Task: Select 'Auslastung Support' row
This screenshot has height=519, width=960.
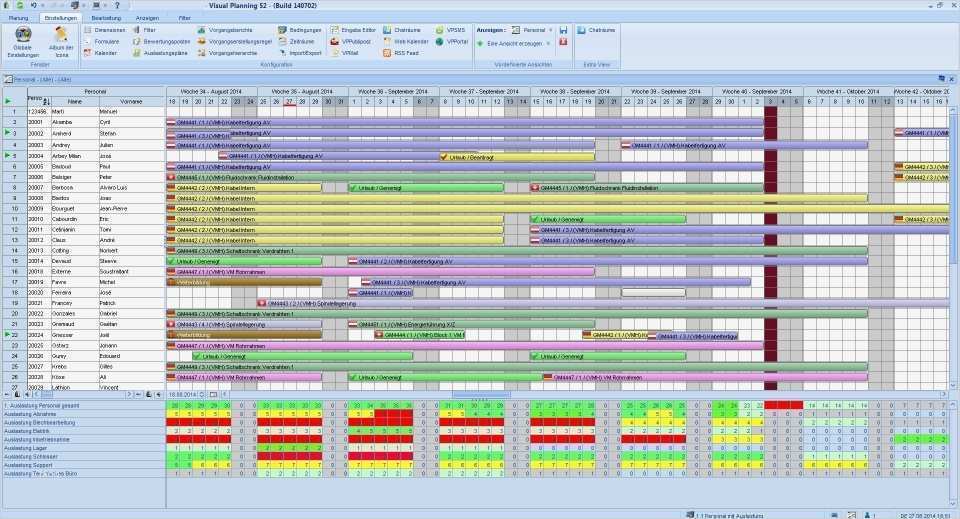Action: click(83, 465)
